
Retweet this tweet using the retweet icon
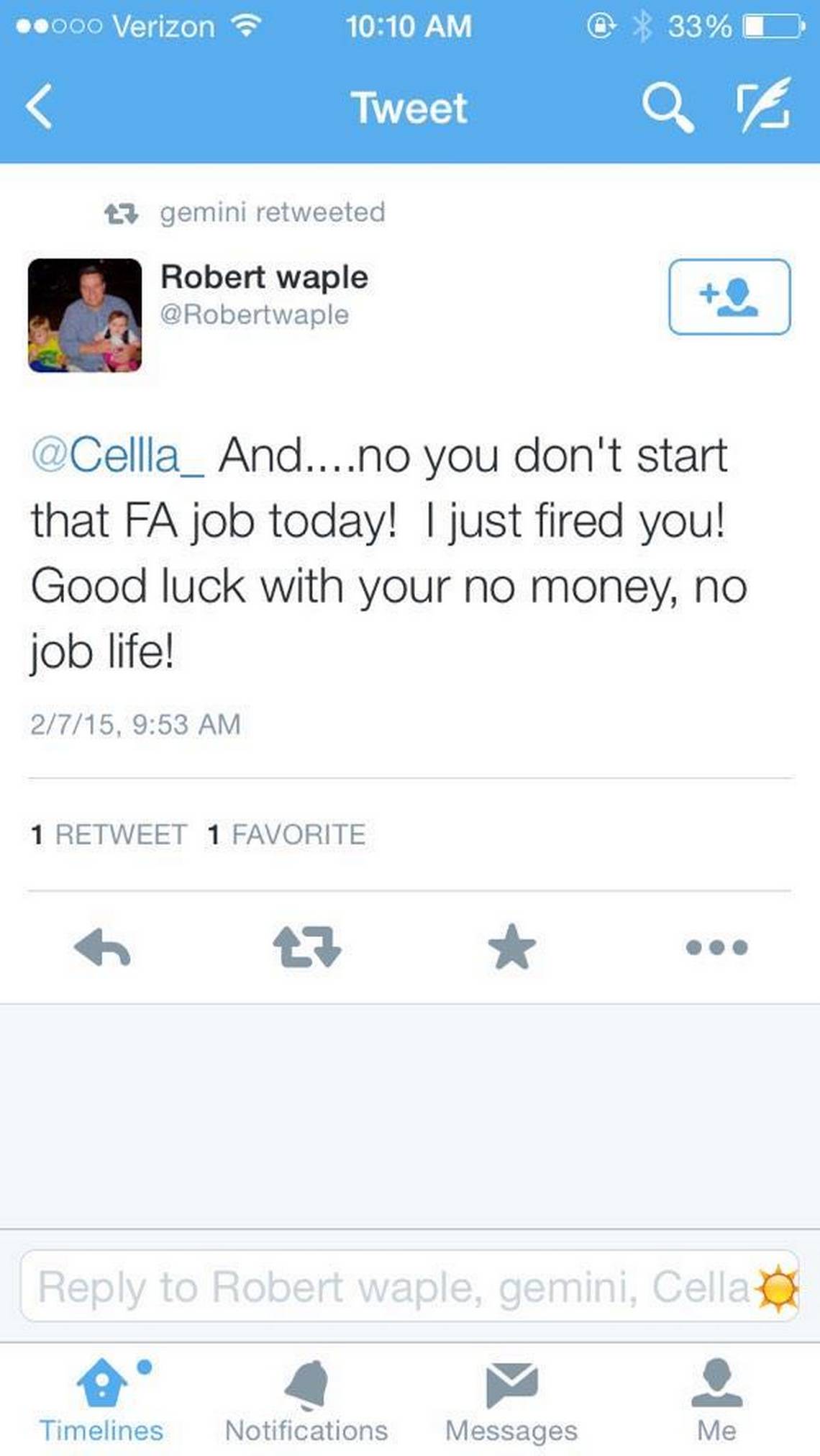tap(307, 946)
